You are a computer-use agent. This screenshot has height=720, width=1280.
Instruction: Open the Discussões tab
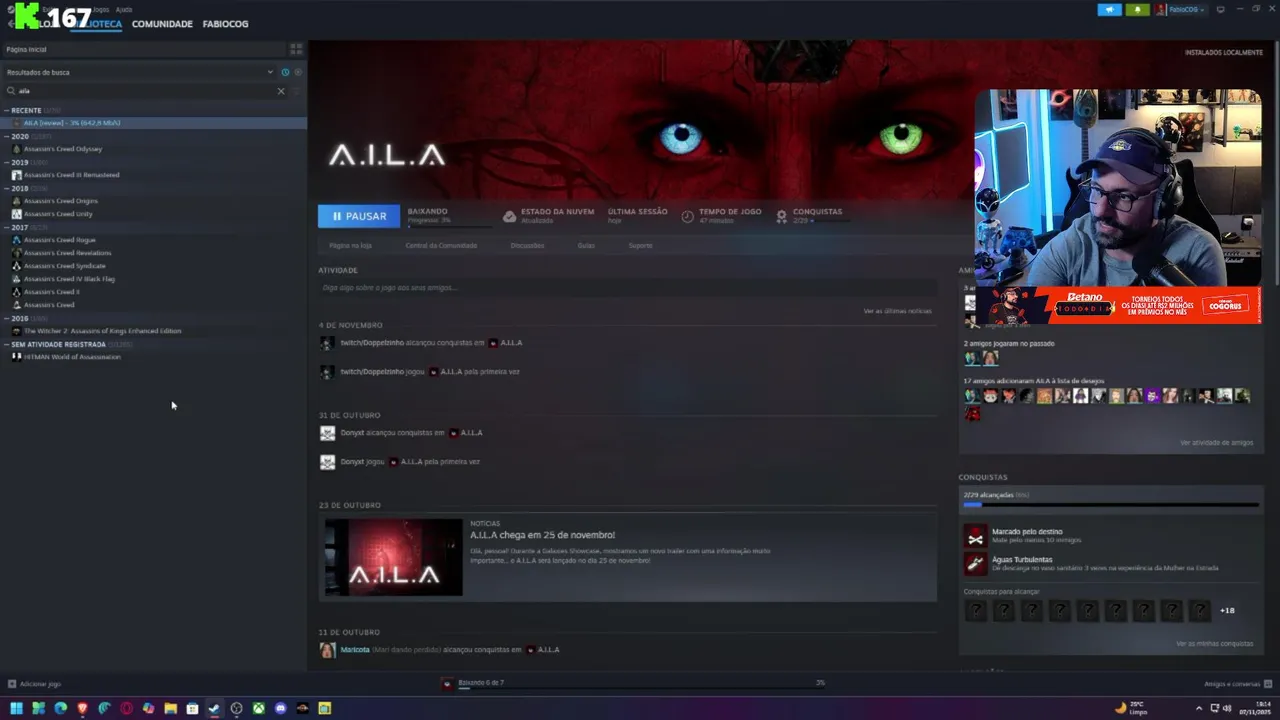click(x=527, y=245)
